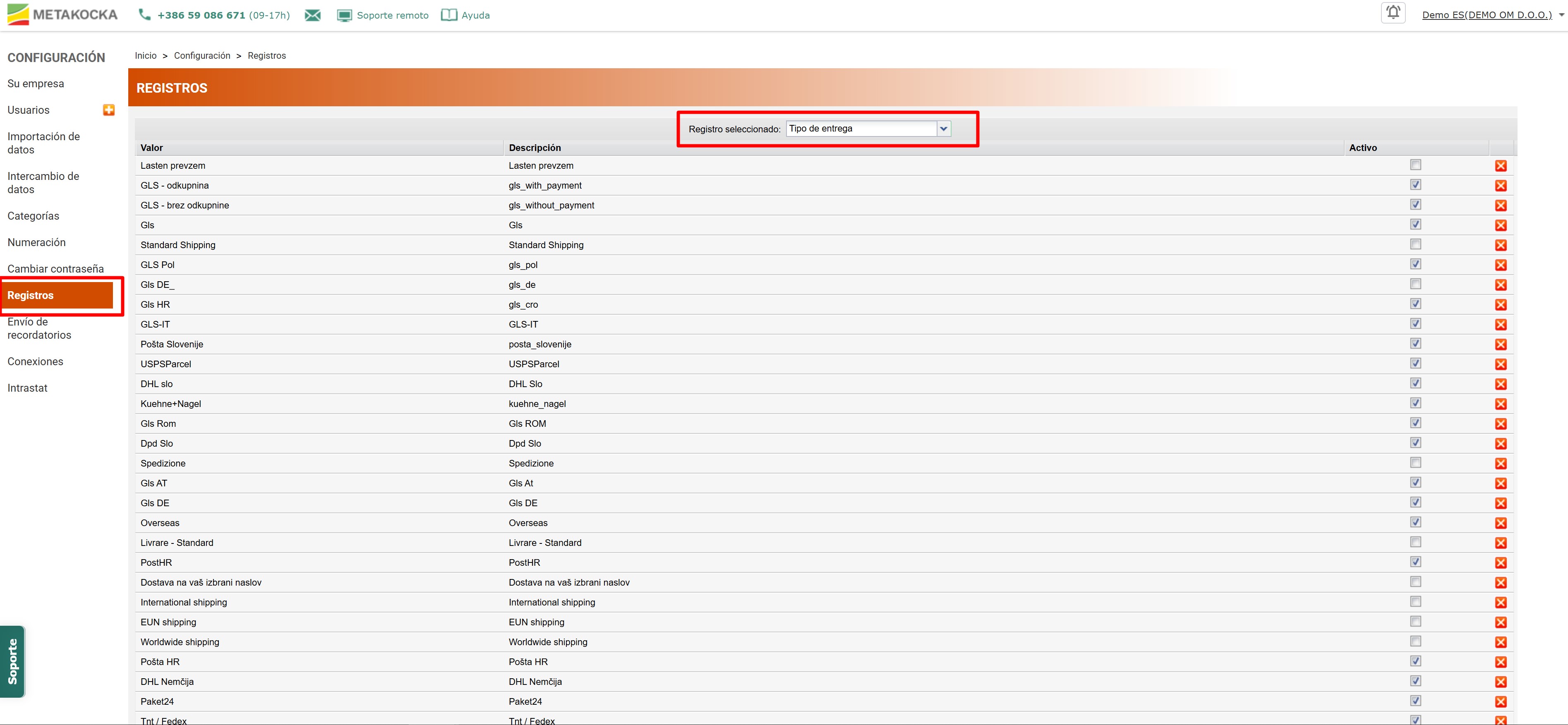Enable Activo checkbox for Spedizione

pyautogui.click(x=1415, y=463)
